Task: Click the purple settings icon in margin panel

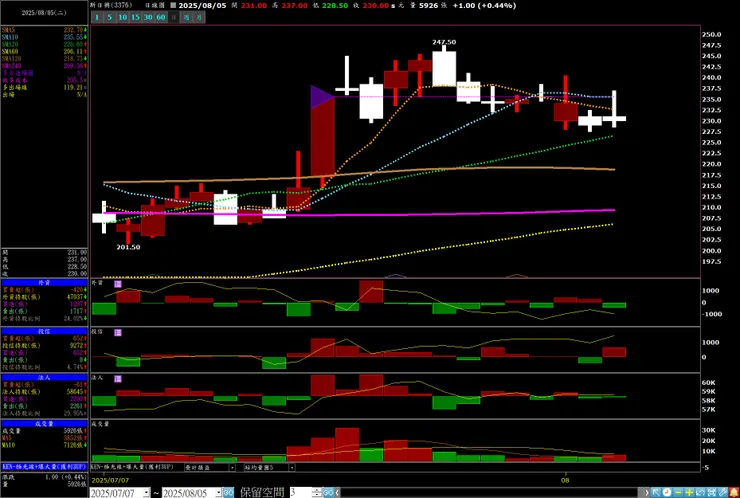Action: click(x=118, y=284)
